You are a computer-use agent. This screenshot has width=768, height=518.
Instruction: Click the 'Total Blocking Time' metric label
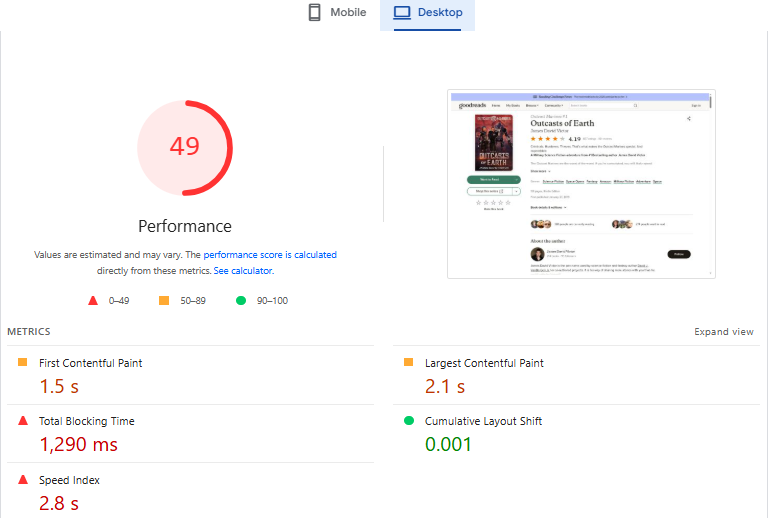click(87, 421)
